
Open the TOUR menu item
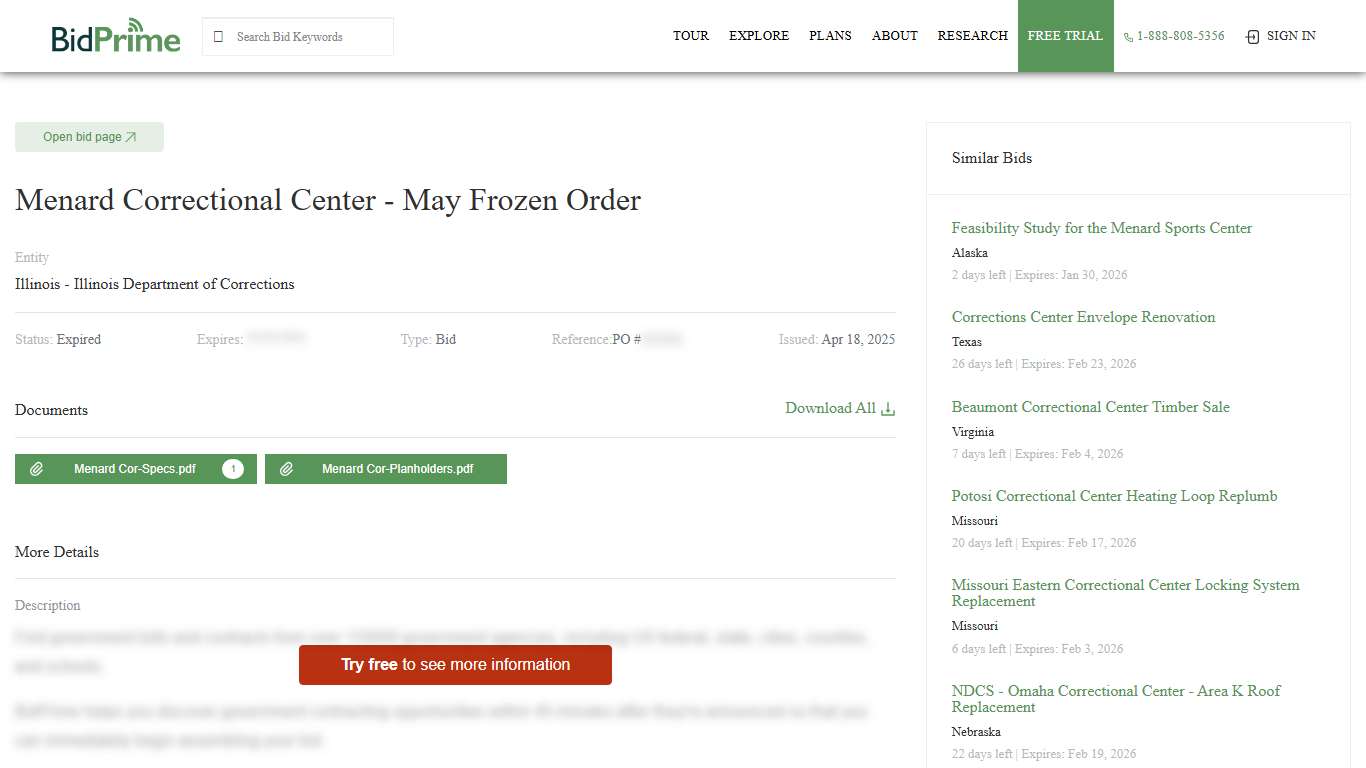point(691,36)
